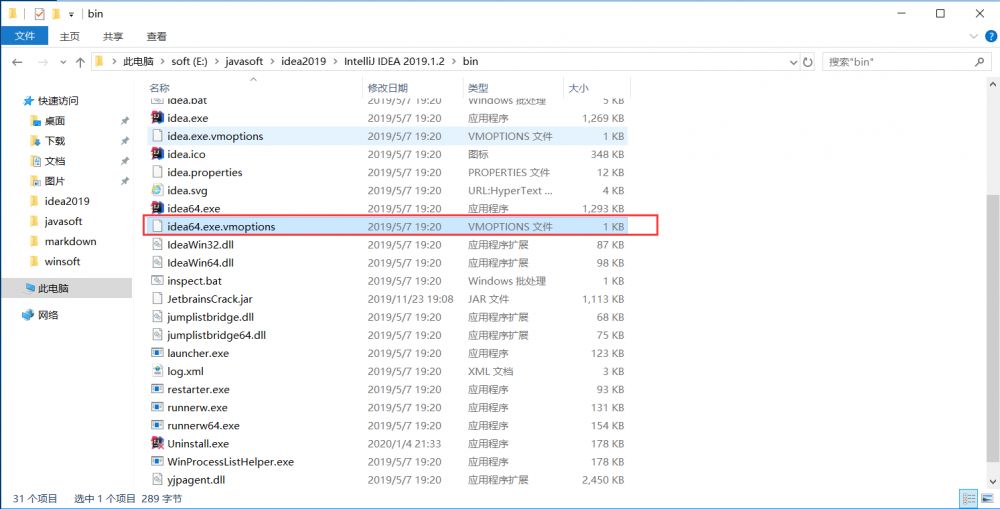Select the JetbrainsCrack.jar file icon
The image size is (1000, 509).
(157, 299)
